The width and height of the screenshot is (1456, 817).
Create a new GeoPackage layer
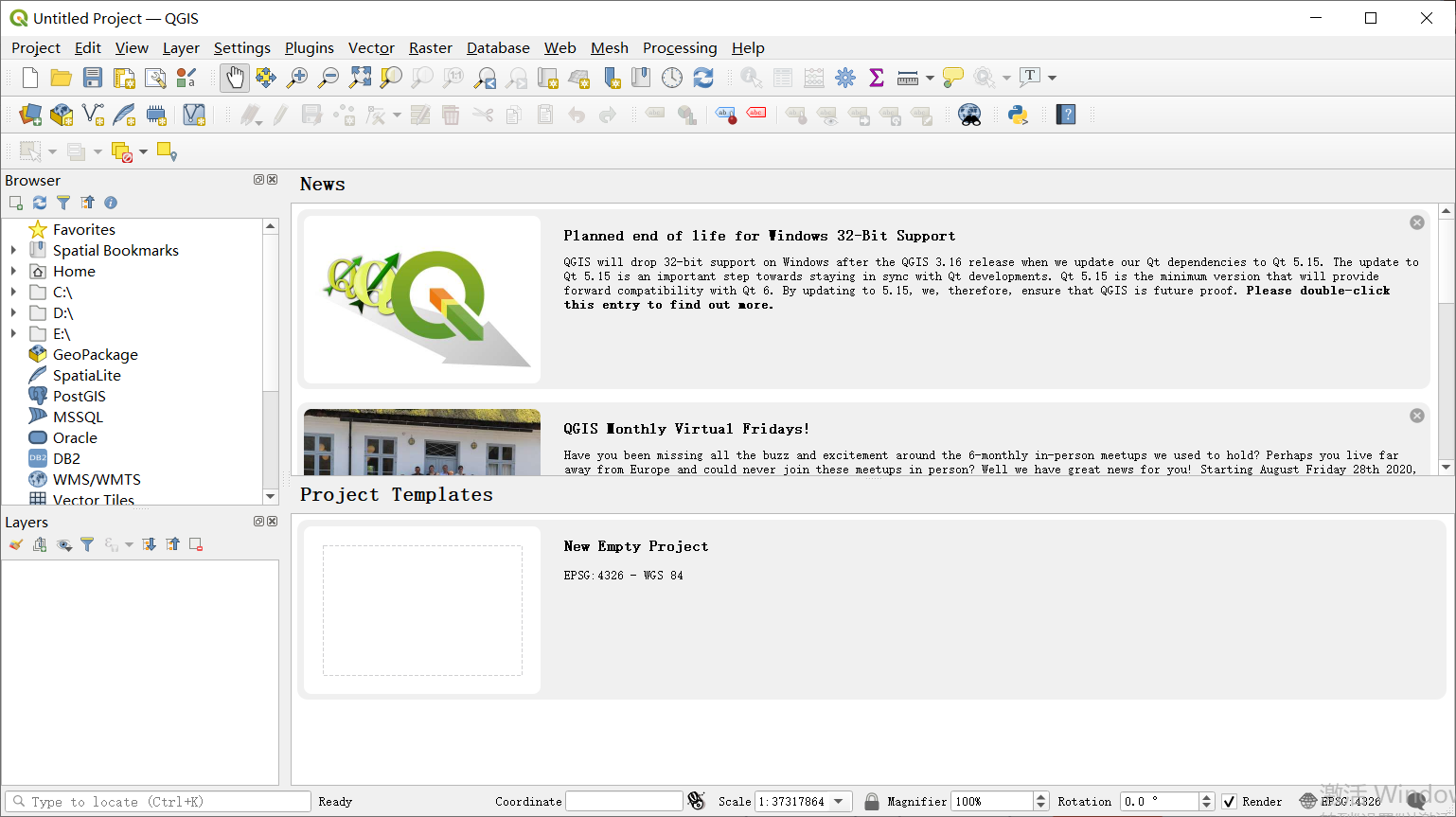[x=62, y=115]
